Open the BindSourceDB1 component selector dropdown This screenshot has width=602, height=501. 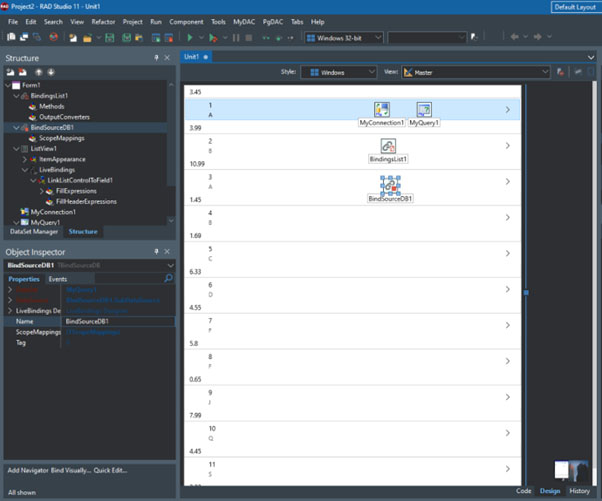pos(170,265)
